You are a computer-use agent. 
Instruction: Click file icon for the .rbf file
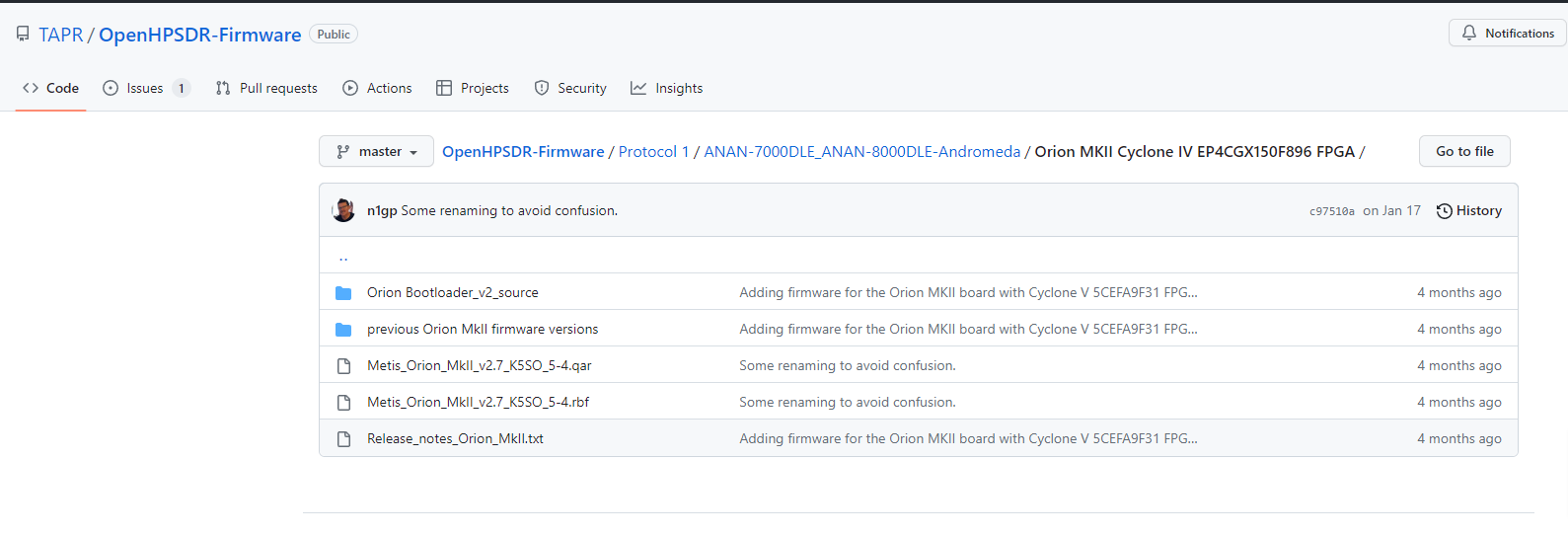(343, 402)
